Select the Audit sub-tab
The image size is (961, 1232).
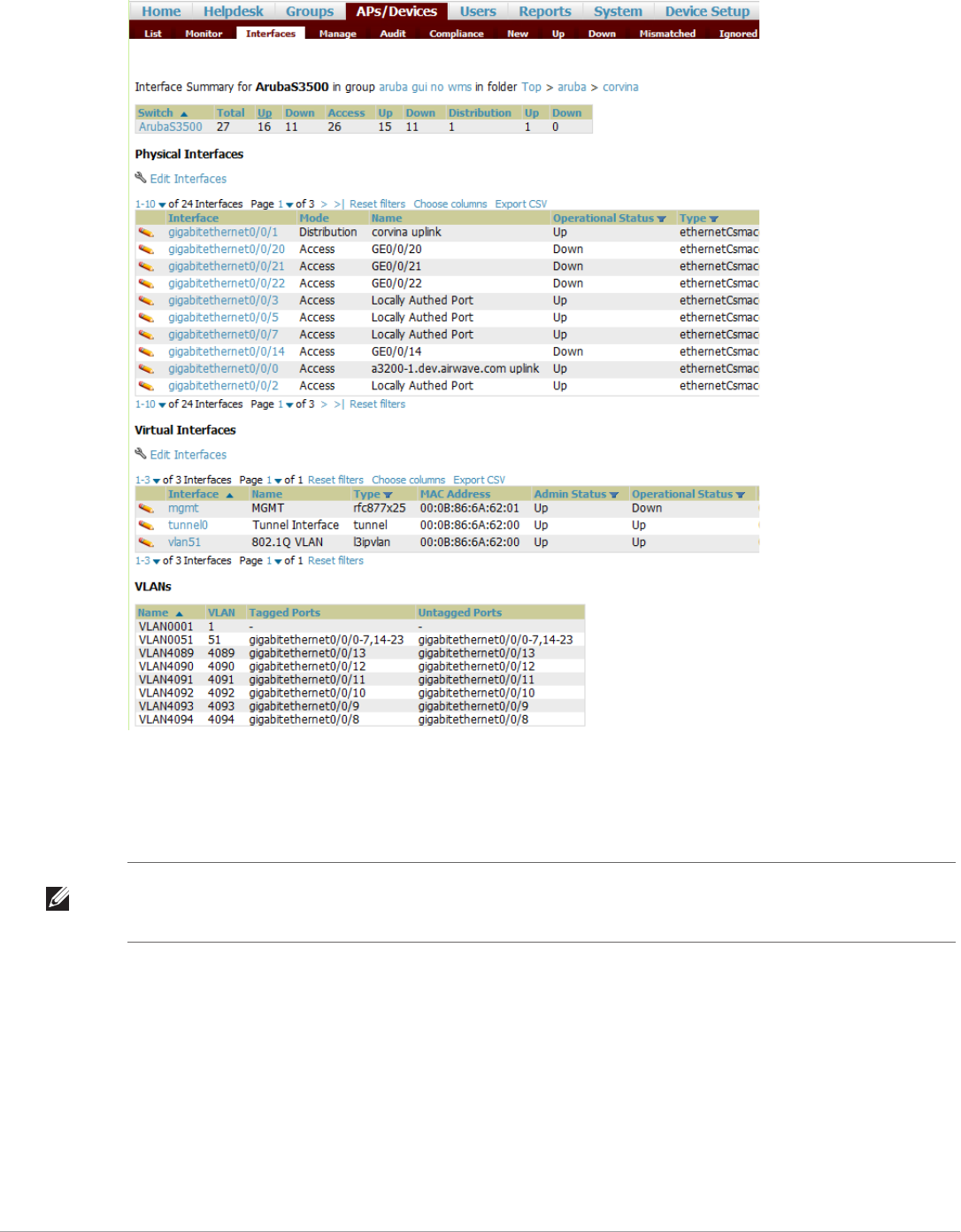click(x=393, y=34)
